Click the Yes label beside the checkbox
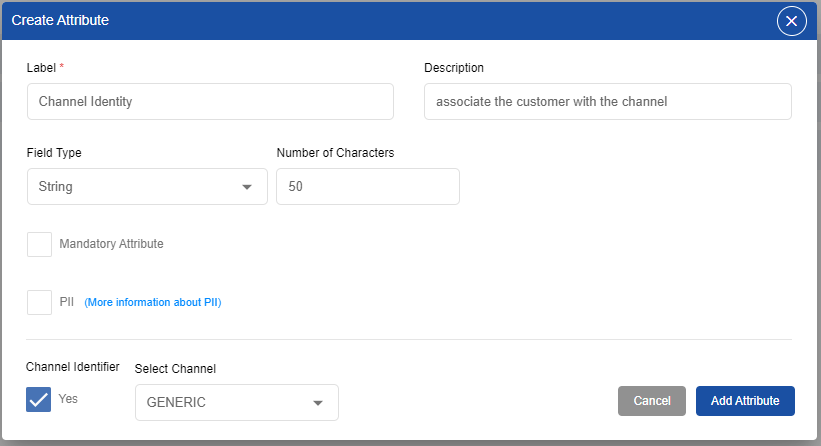 [x=68, y=398]
